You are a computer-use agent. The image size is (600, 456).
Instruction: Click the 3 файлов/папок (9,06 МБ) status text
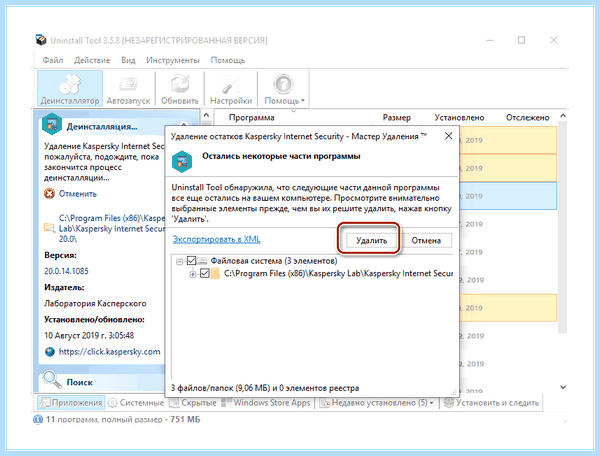[265, 388]
